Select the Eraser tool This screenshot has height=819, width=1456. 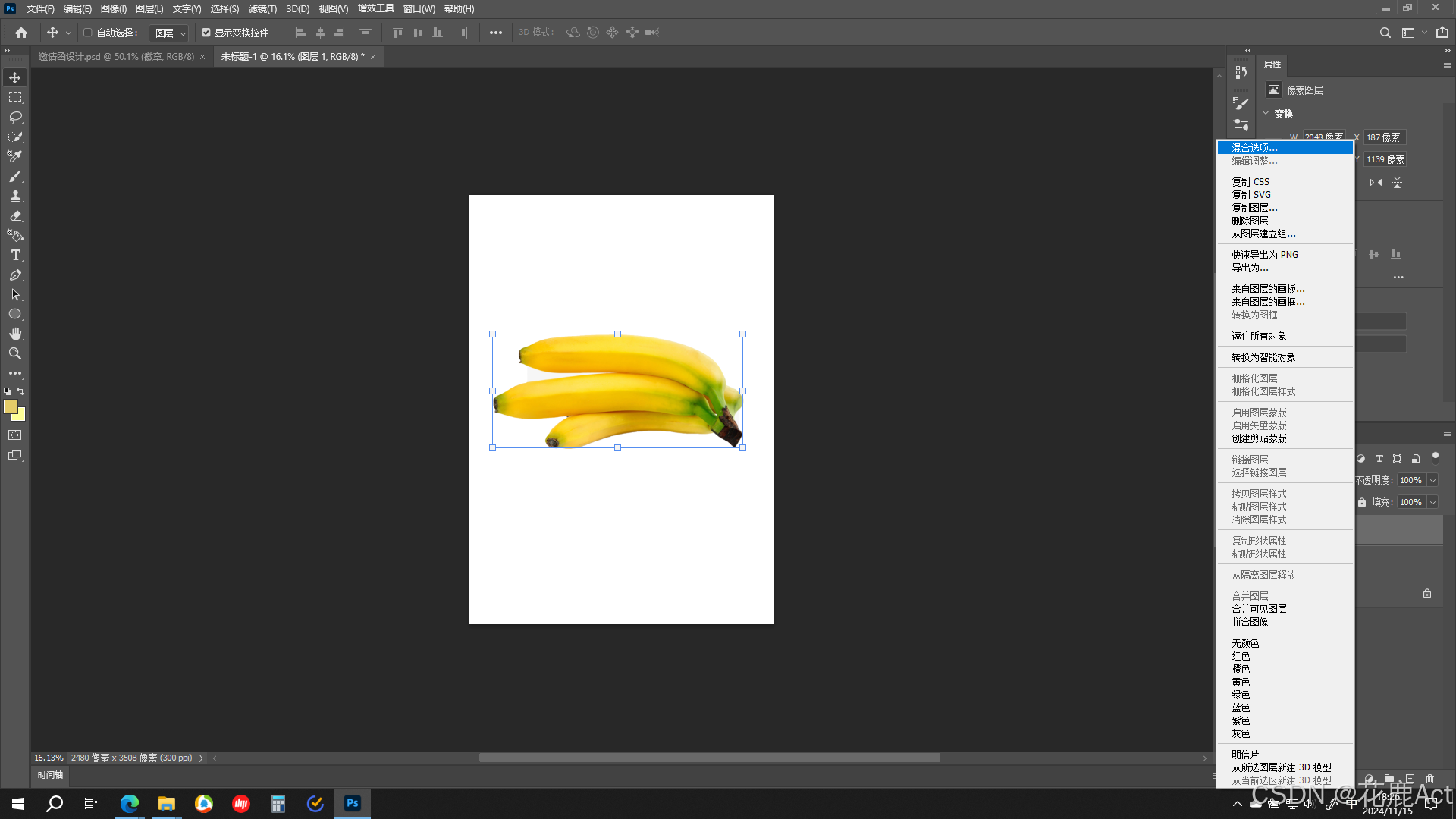point(15,215)
